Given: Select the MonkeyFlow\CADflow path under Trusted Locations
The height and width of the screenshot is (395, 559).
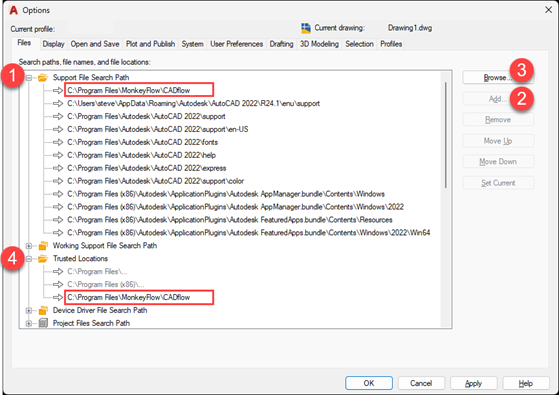Looking at the screenshot, I should click(129, 297).
